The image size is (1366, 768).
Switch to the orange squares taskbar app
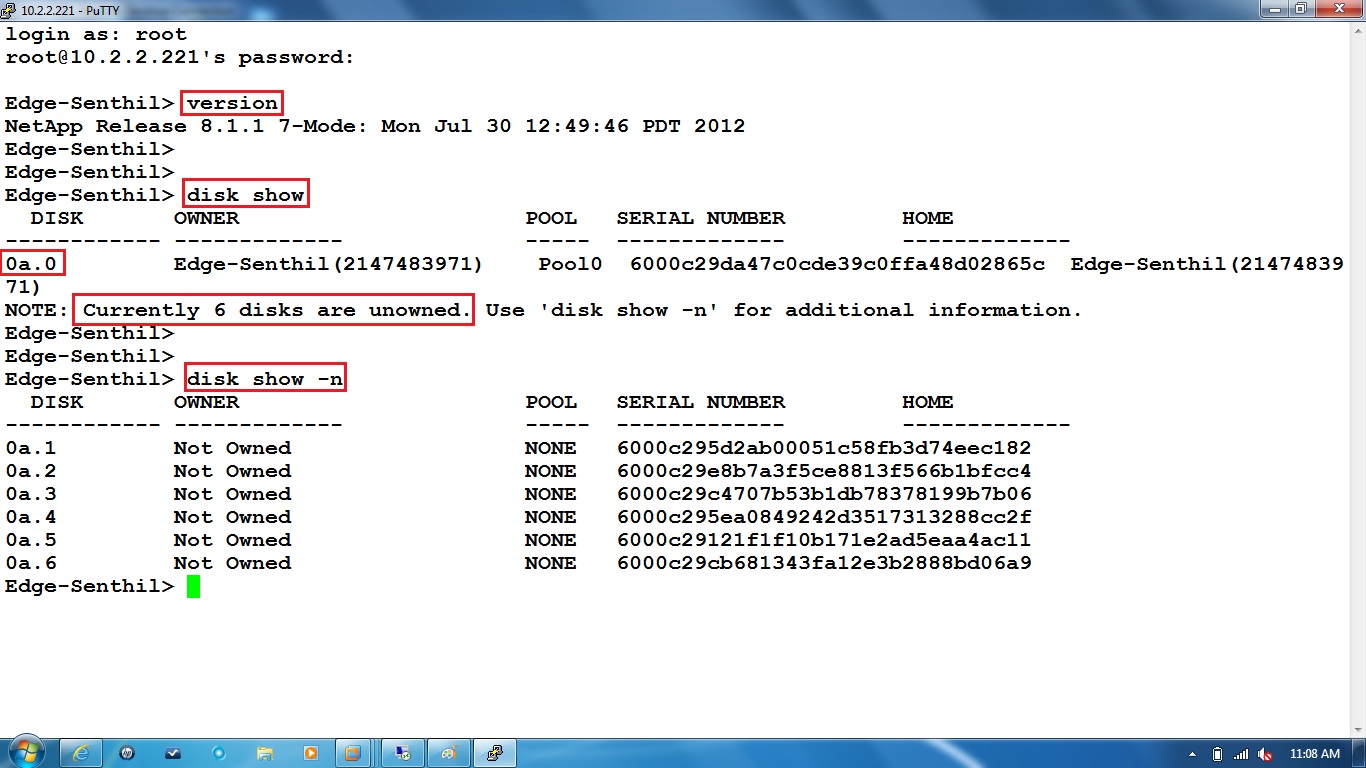[x=353, y=753]
